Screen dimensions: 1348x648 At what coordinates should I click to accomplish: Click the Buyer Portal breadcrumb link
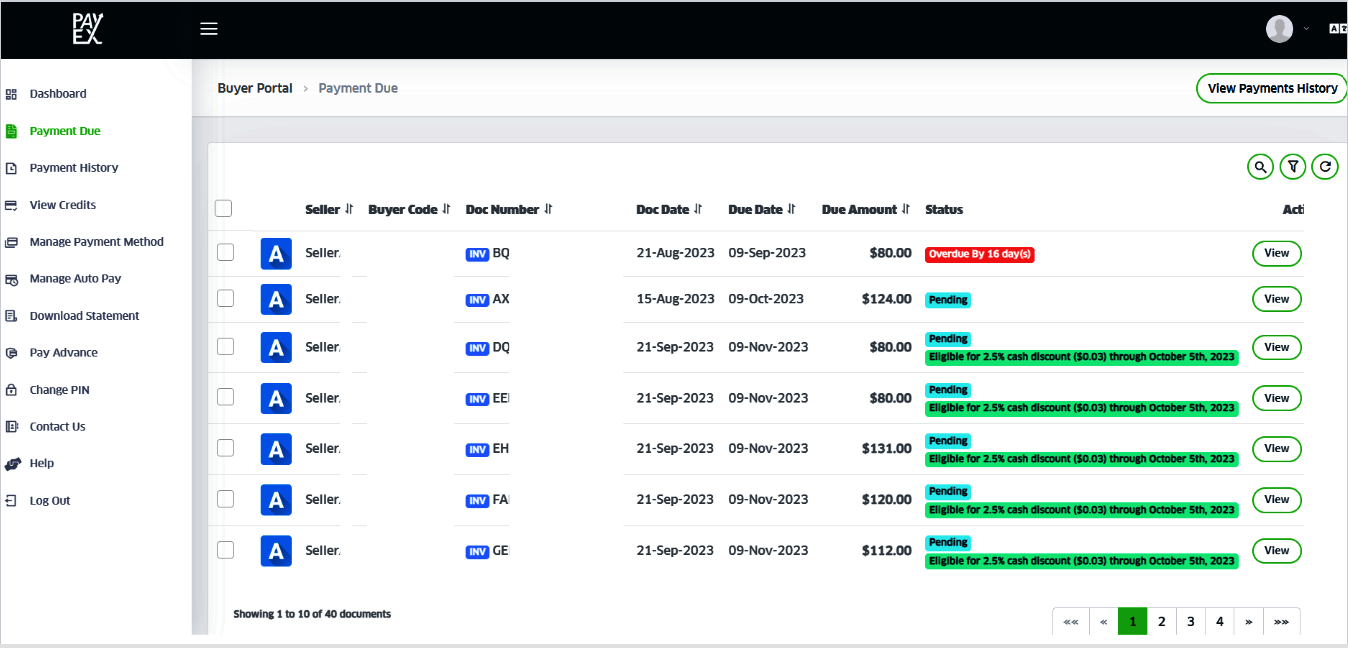click(254, 87)
